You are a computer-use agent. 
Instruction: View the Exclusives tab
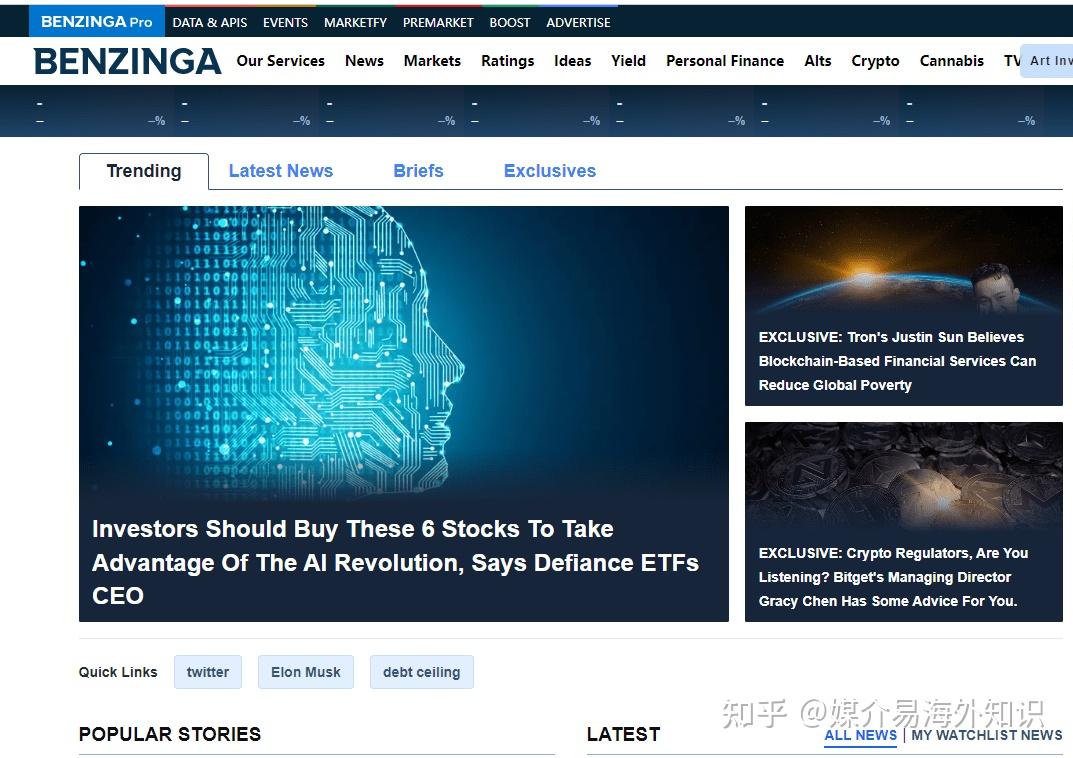pyautogui.click(x=549, y=170)
